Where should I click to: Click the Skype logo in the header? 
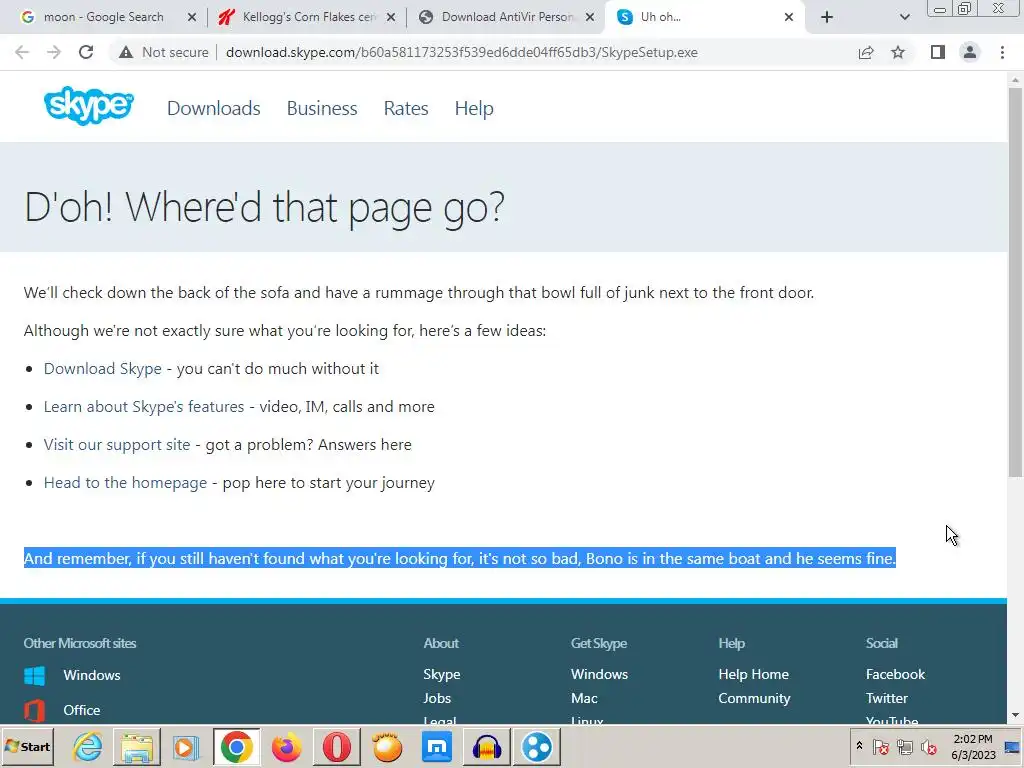[89, 106]
